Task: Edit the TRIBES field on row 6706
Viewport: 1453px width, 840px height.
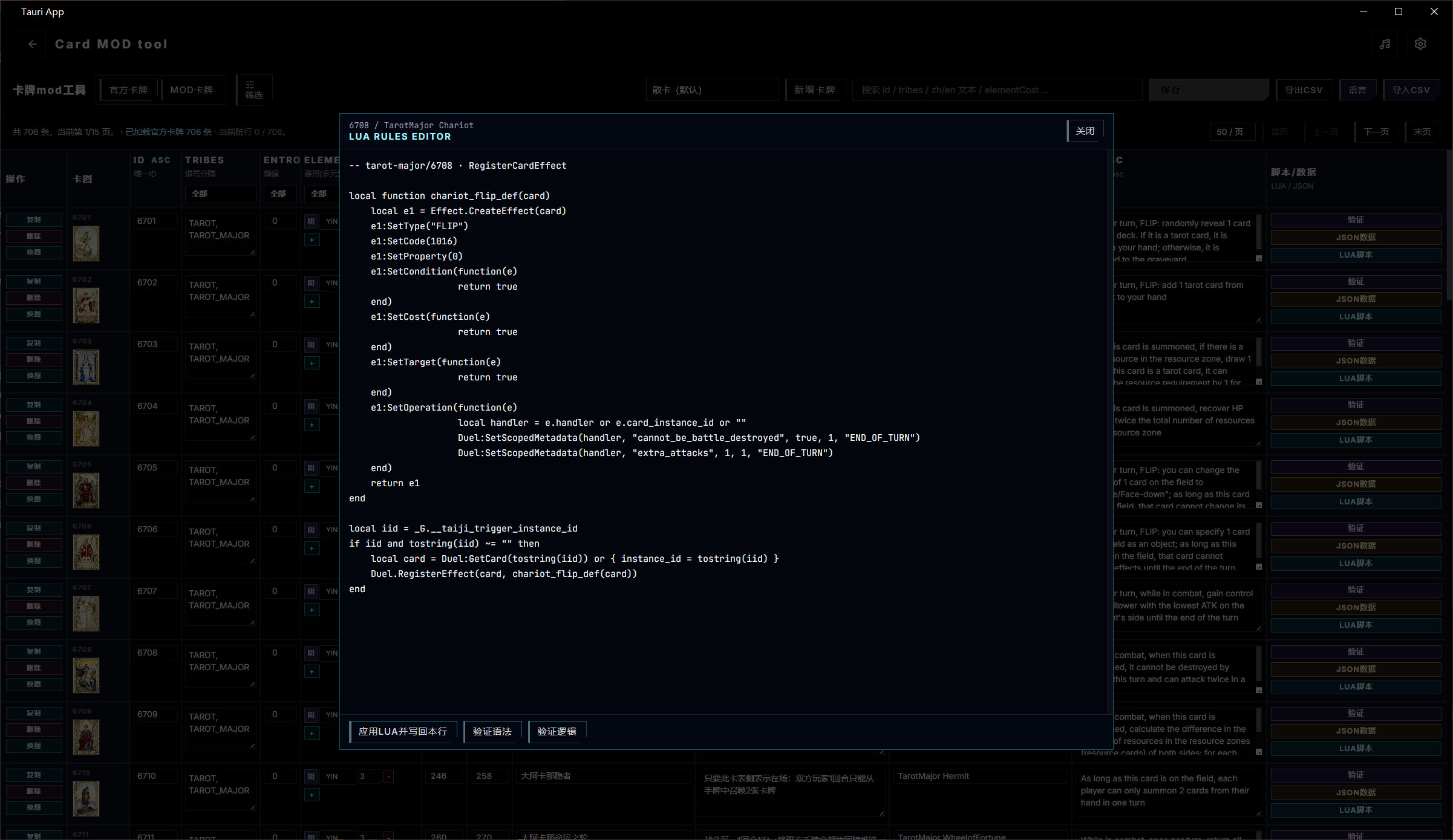Action: [220, 544]
